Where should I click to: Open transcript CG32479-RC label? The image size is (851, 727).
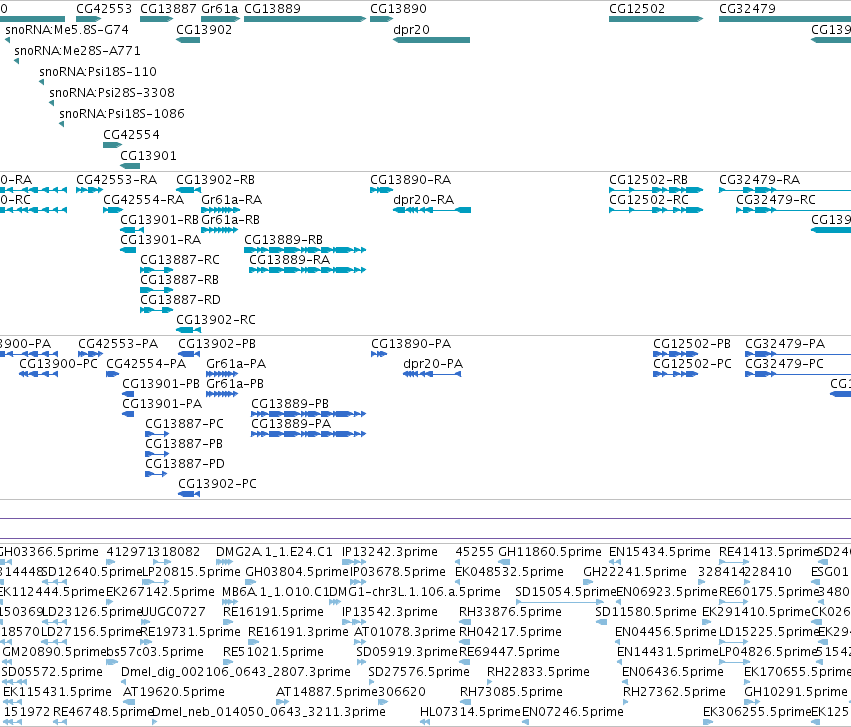point(776,200)
